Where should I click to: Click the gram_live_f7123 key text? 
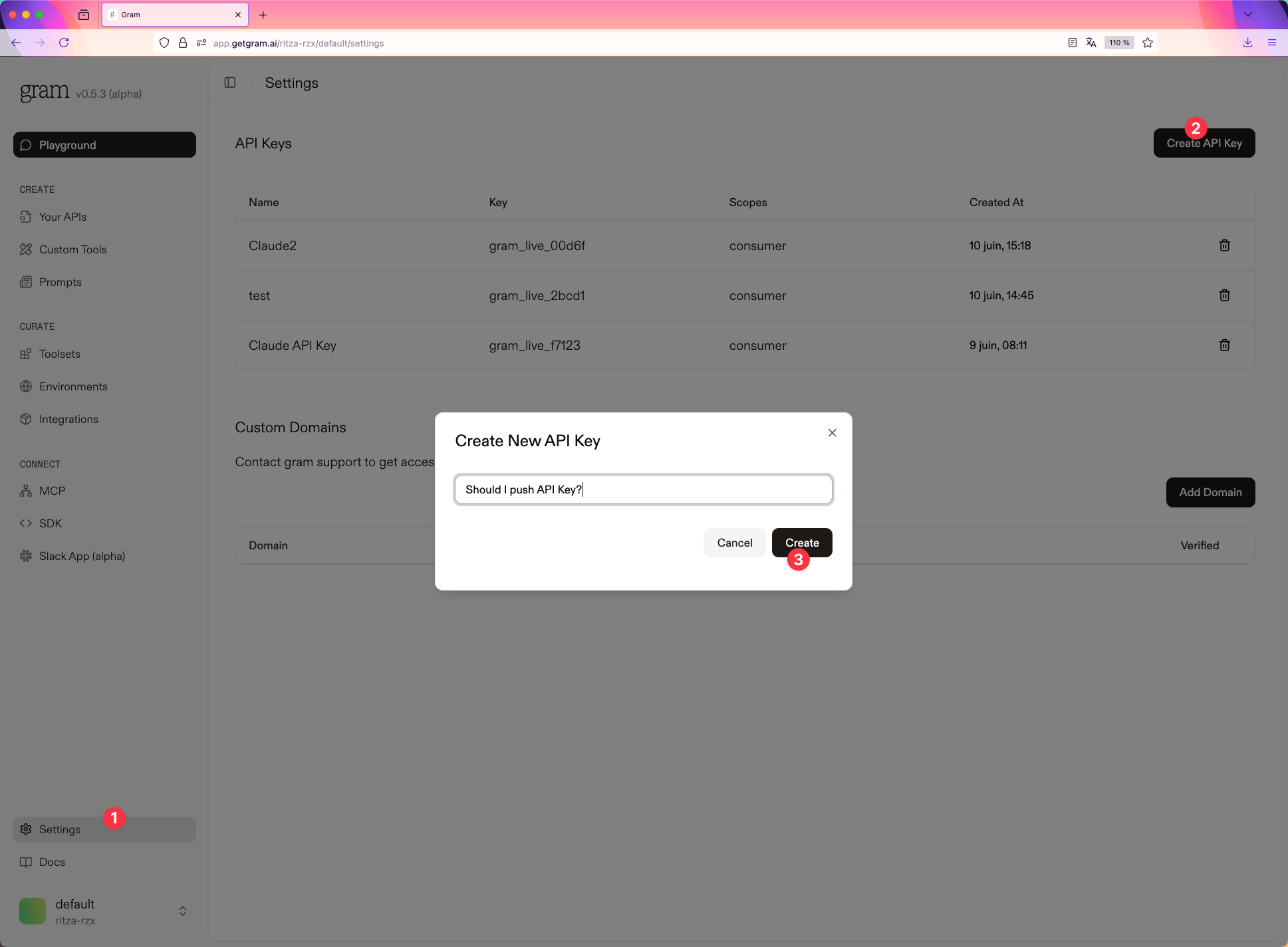pos(535,345)
